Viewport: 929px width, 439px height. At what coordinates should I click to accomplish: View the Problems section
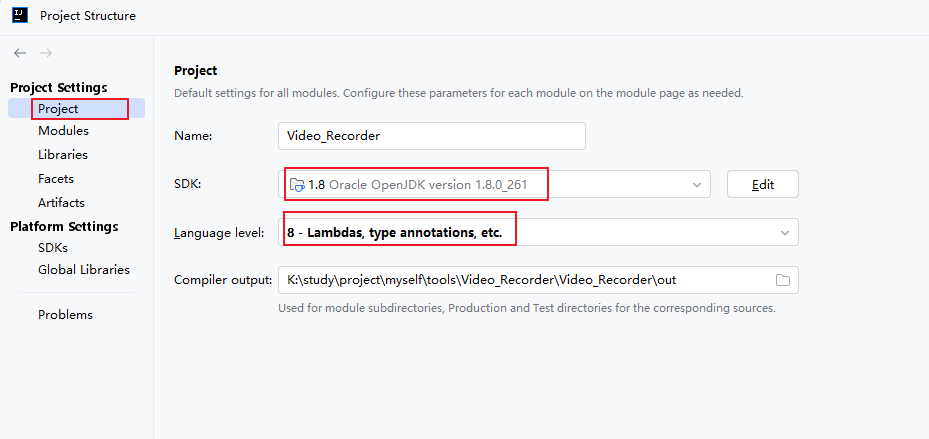point(65,315)
